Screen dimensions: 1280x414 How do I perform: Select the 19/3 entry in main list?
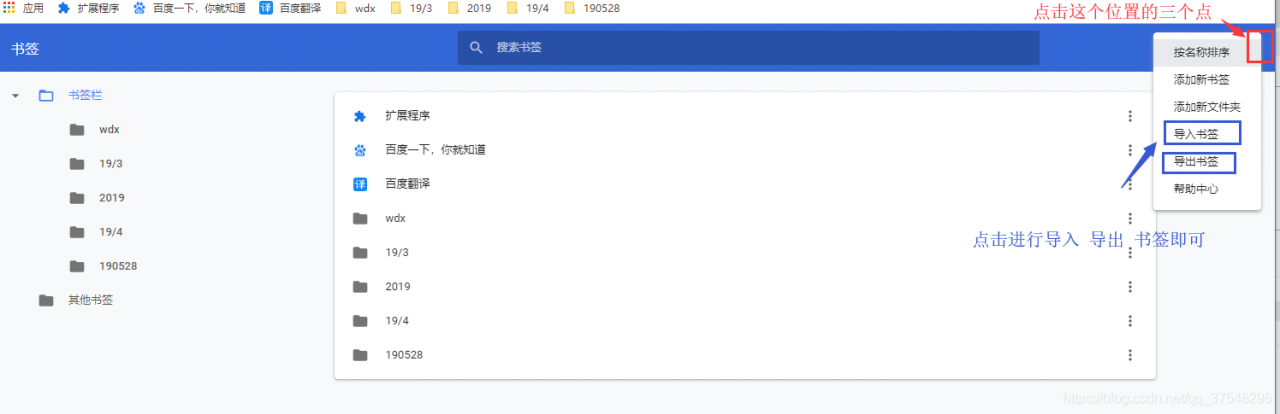tap(397, 252)
